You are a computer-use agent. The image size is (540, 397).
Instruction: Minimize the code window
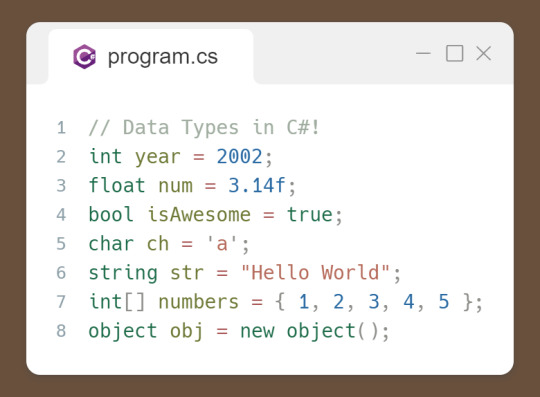coord(423,53)
